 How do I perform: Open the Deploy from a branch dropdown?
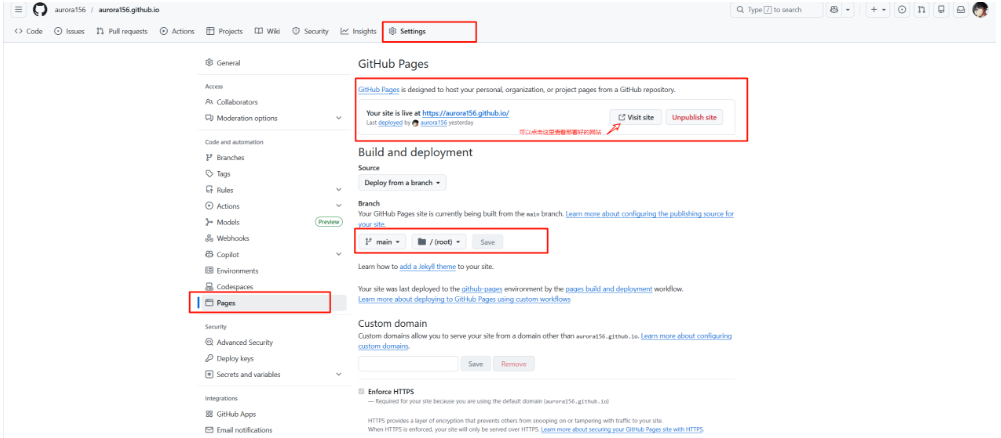pos(402,183)
